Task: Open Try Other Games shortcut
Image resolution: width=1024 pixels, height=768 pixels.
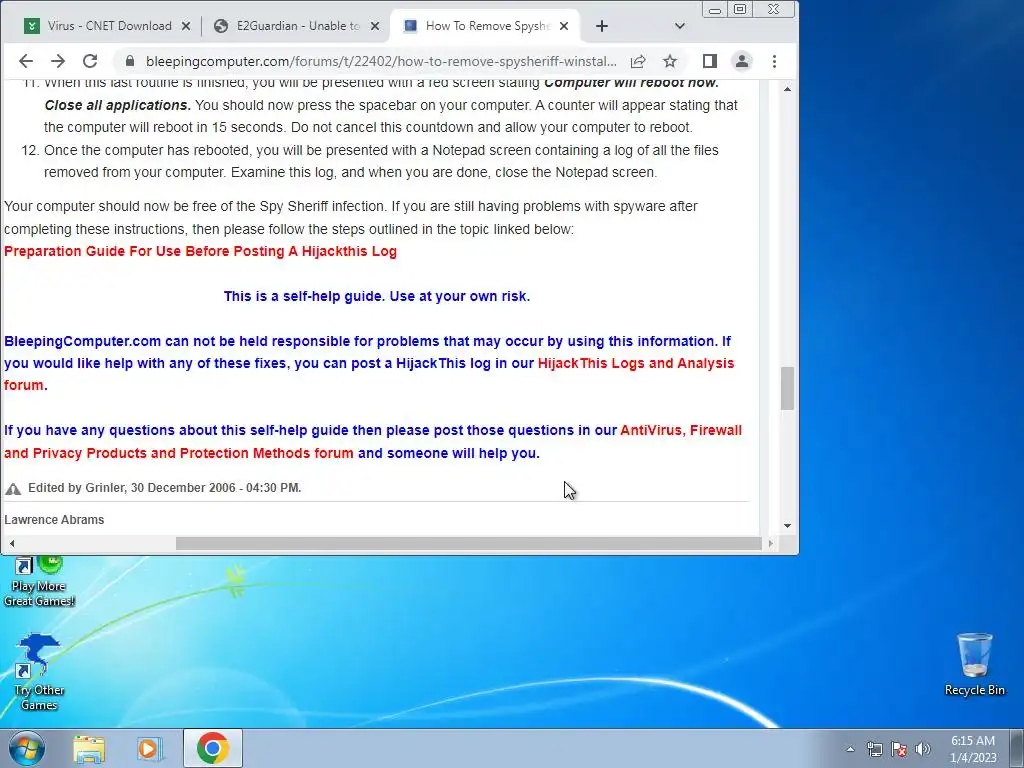Action: pyautogui.click(x=39, y=673)
